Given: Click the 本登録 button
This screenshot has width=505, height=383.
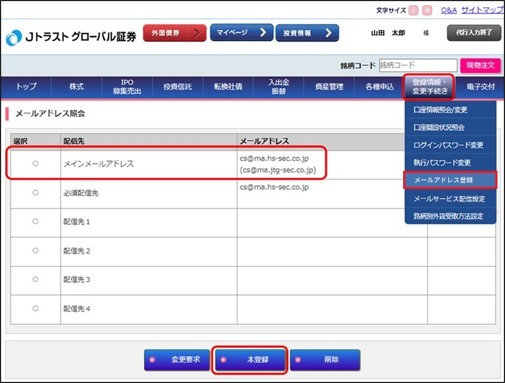Looking at the screenshot, I should (x=250, y=360).
